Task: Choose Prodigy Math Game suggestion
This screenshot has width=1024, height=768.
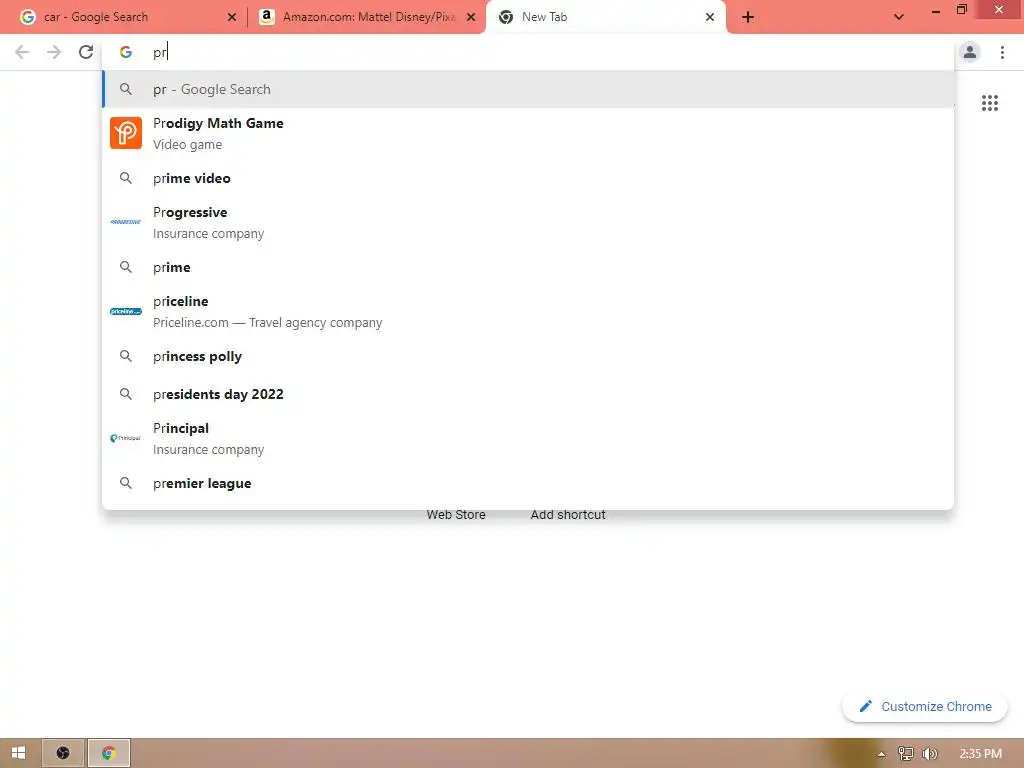Action: (528, 133)
